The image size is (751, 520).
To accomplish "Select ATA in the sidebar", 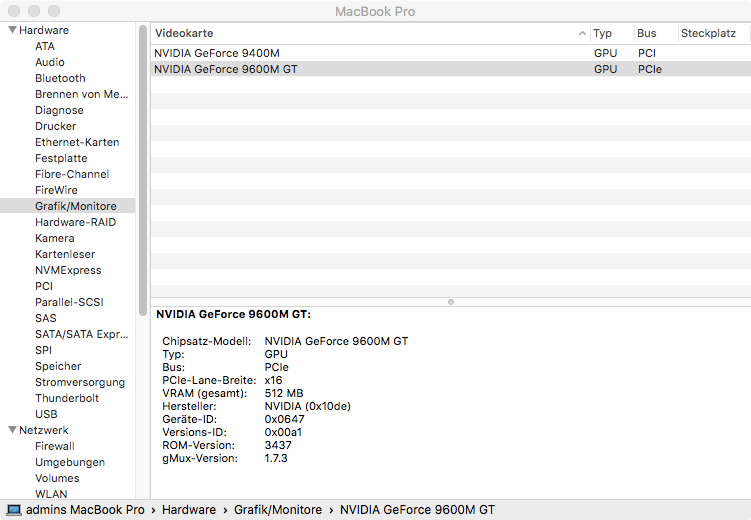I will pos(45,46).
